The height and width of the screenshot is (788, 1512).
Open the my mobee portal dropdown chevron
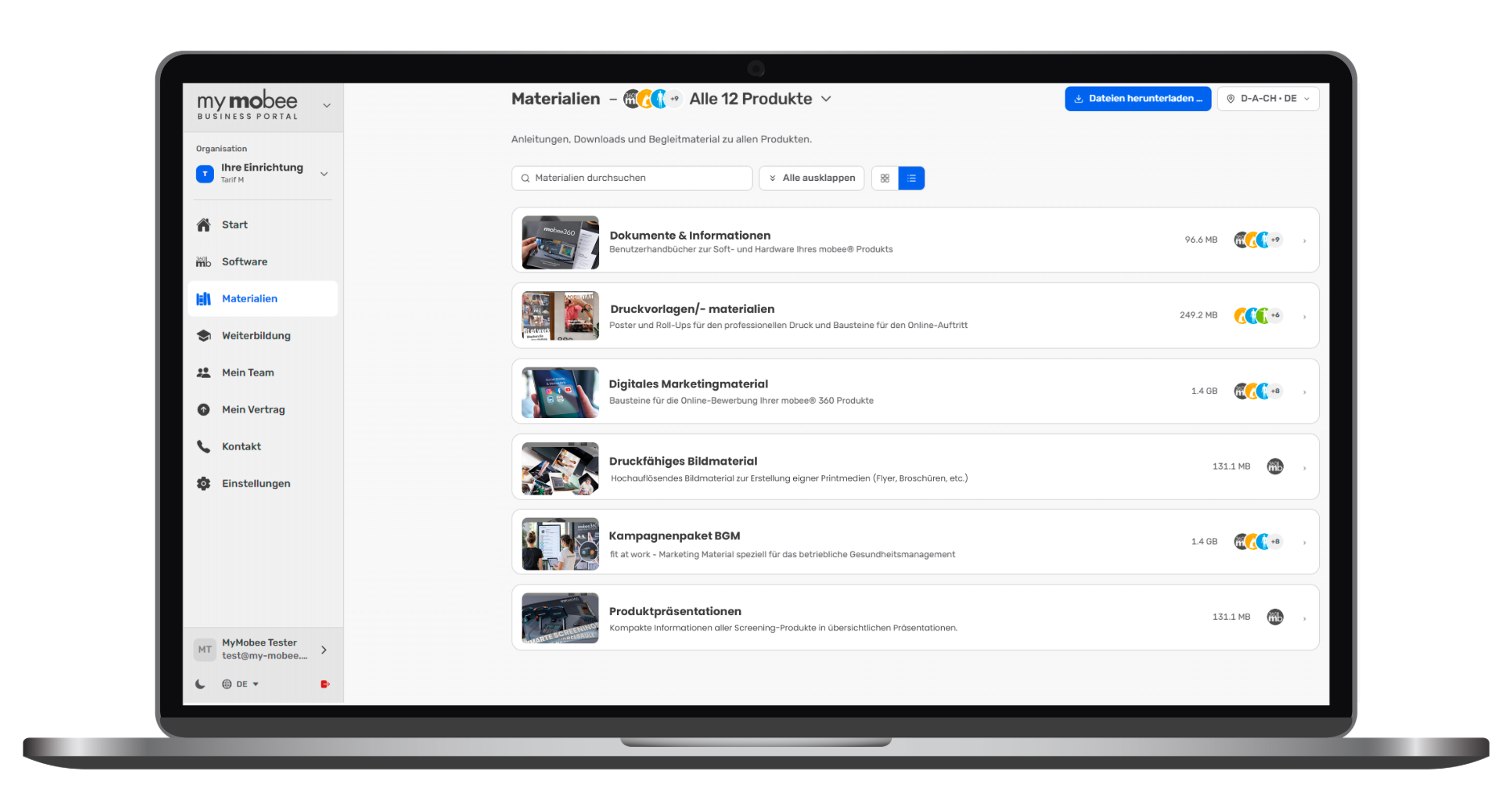(327, 105)
